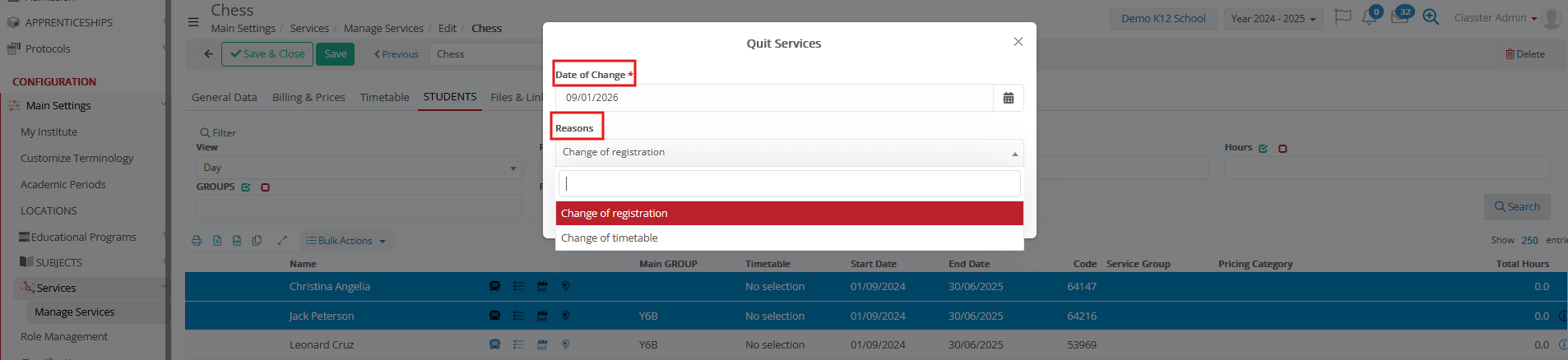Screen dimensions: 1568x360
Task: Toggle the hamburger sidebar menu icon
Action: click(193, 22)
